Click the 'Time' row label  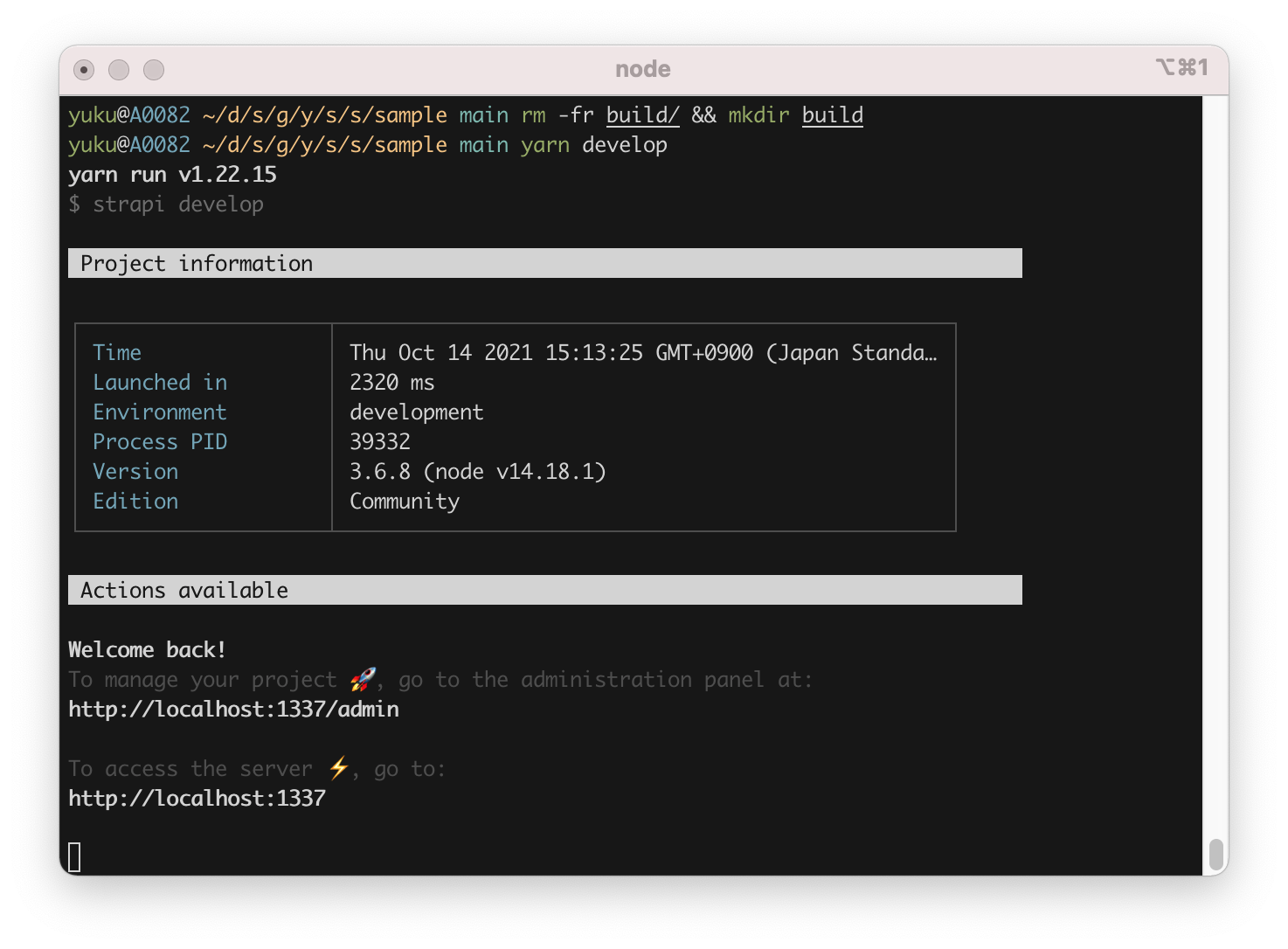pyautogui.click(x=117, y=353)
